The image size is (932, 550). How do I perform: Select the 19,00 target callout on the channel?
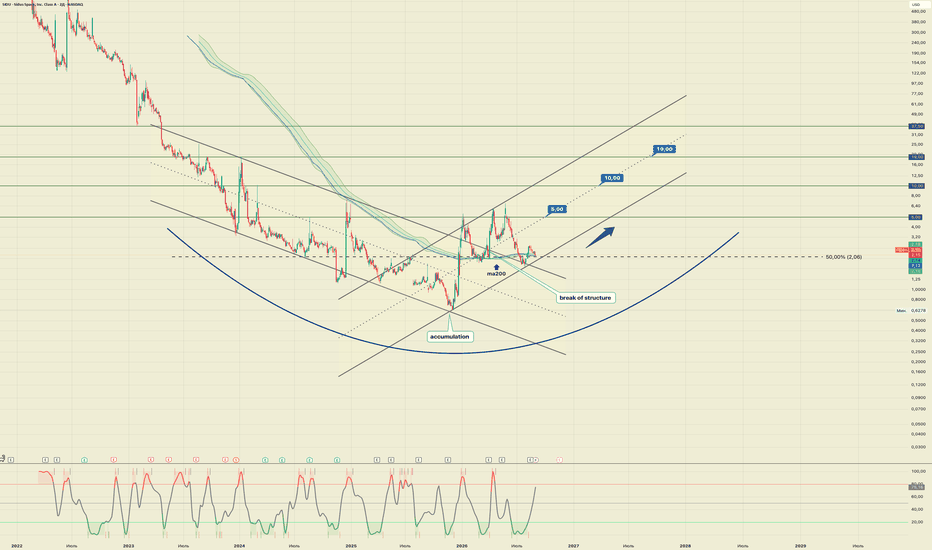tap(664, 149)
